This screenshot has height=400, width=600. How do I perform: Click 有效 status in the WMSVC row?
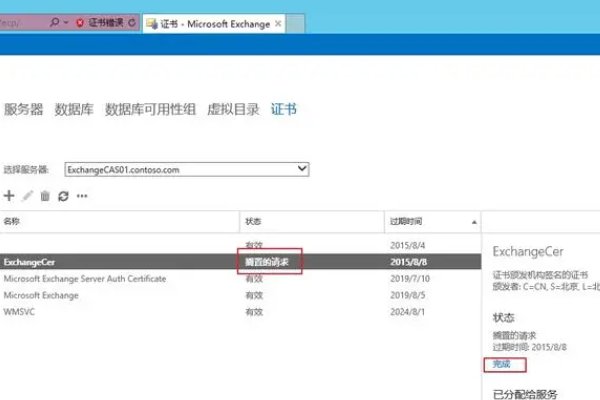[x=254, y=312]
